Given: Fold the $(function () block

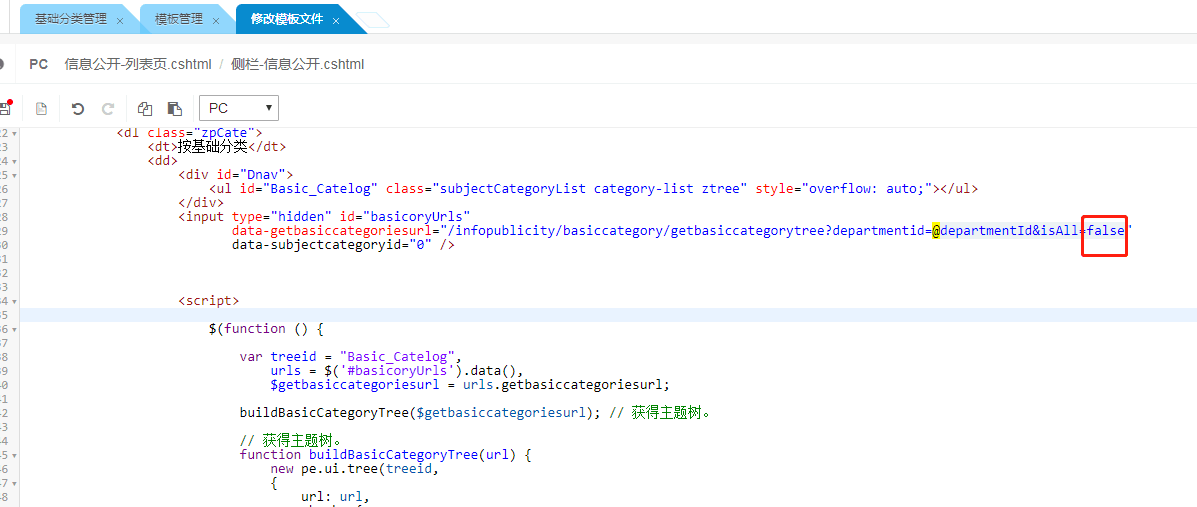Looking at the screenshot, I should tap(14, 329).
